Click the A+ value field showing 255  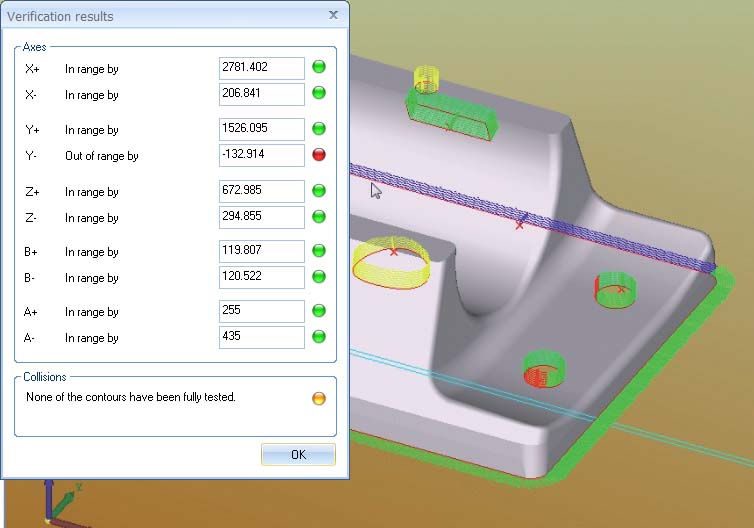(261, 311)
